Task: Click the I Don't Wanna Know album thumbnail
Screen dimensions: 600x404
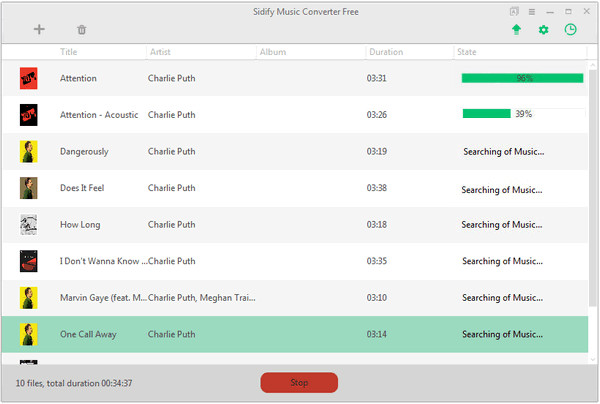Action: tap(29, 261)
